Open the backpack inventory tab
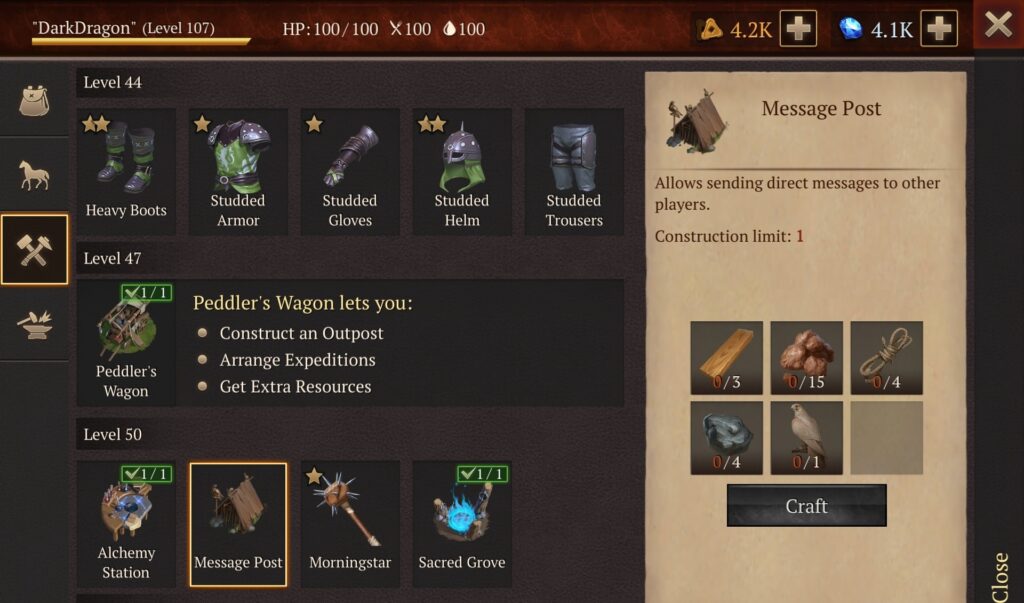 [x=34, y=100]
